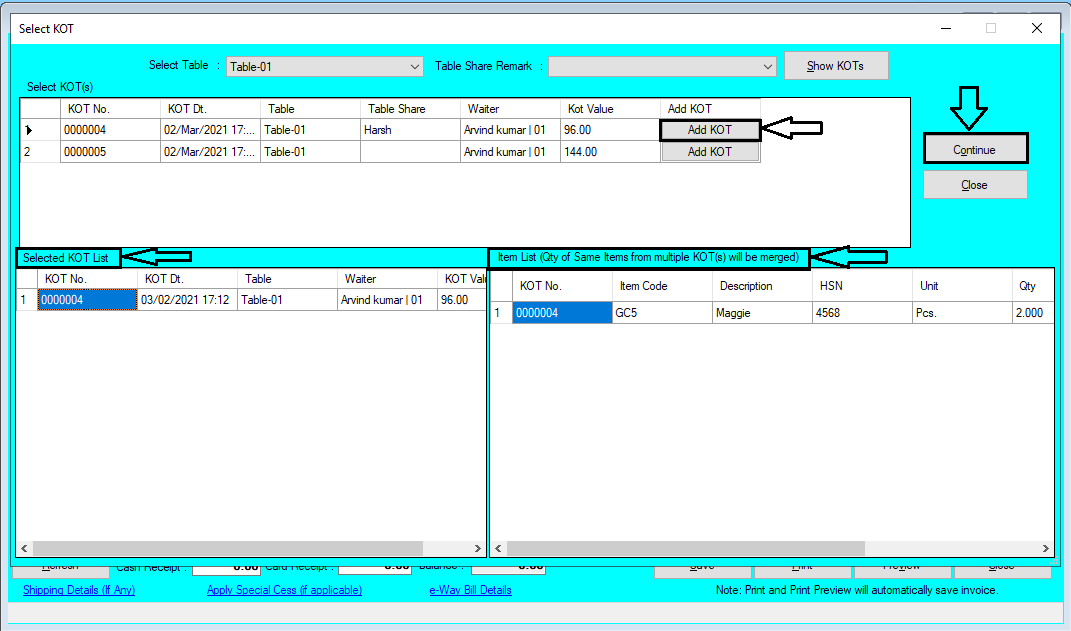The width and height of the screenshot is (1071, 631).
Task: Click the Preview button
Action: tap(901, 566)
